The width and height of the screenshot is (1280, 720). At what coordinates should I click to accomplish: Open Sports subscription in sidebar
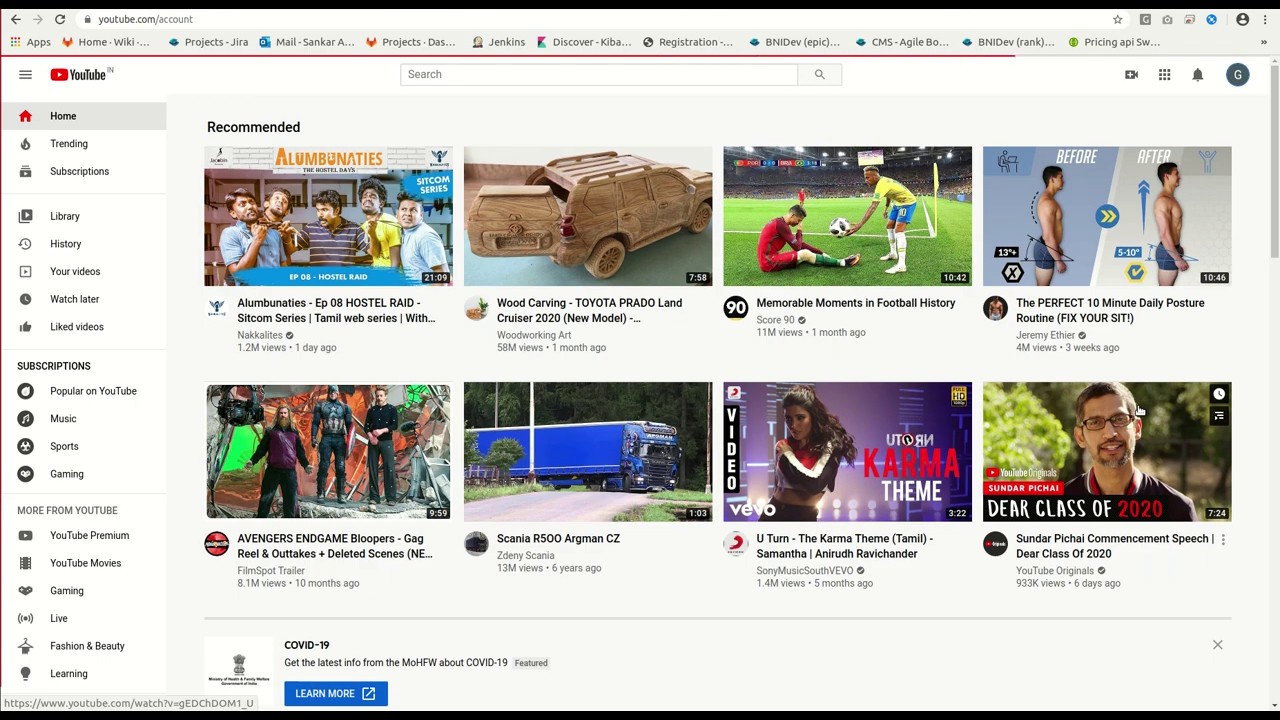coord(83,446)
